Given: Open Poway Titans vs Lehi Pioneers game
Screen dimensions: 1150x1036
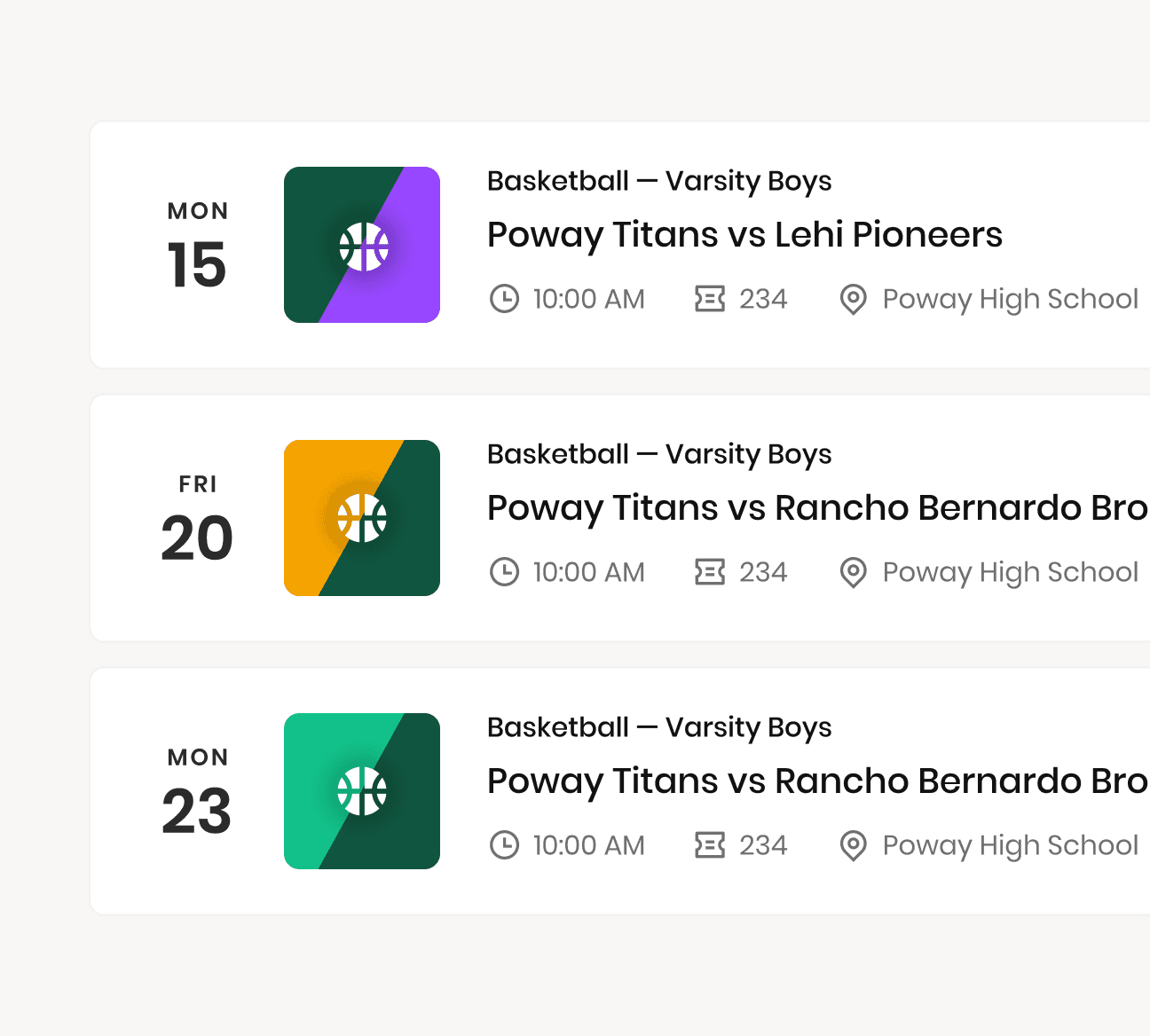Looking at the screenshot, I should [x=744, y=235].
